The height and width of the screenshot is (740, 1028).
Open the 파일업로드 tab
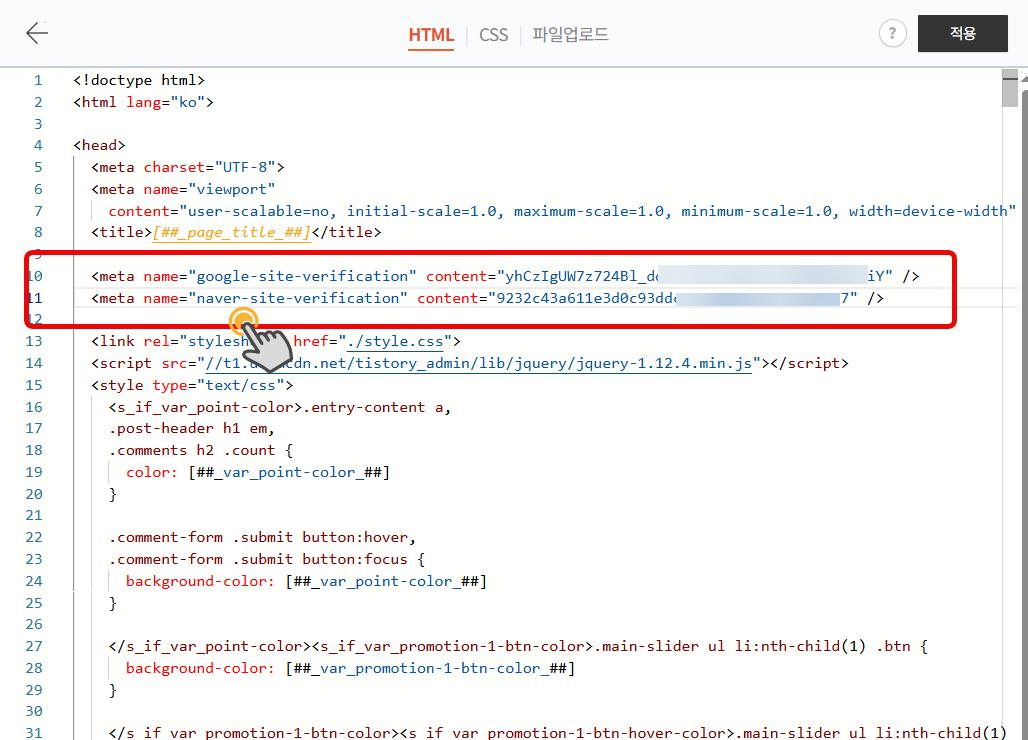570,34
